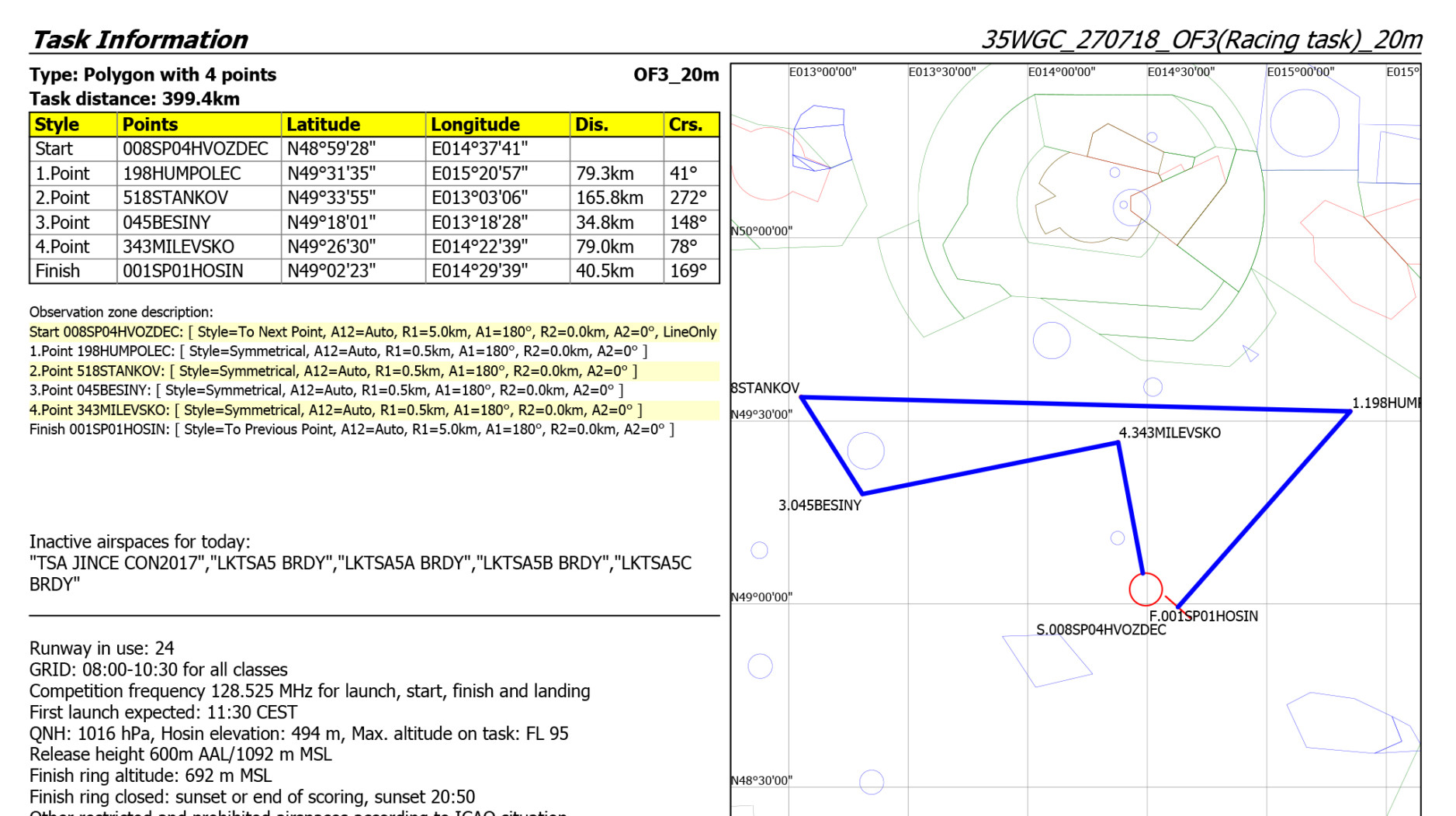Click the 165.8km distance cell
Screen dimensions: 1456x816
pyautogui.click(x=609, y=198)
